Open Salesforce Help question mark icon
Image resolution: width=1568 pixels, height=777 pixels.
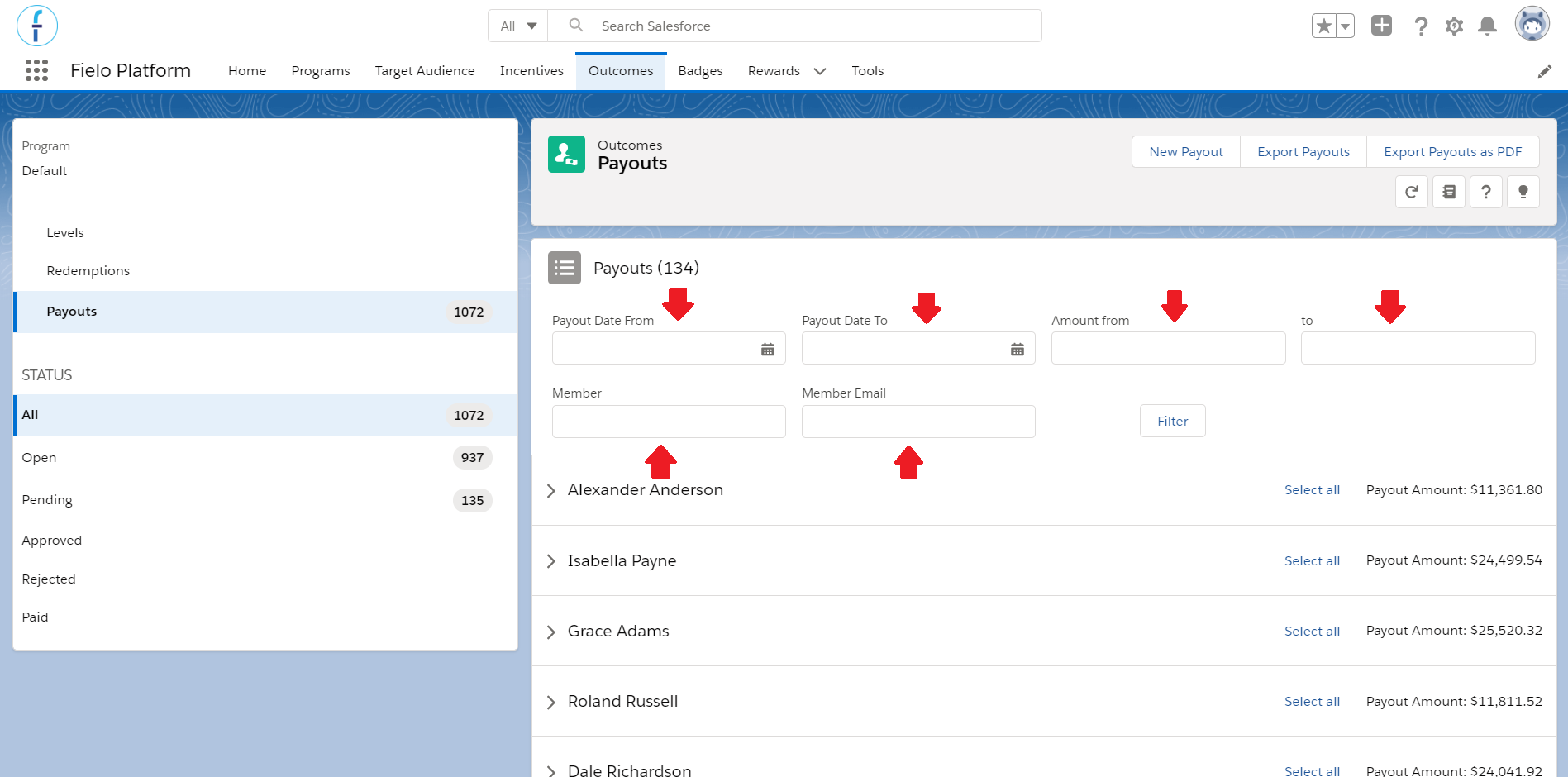1421,26
